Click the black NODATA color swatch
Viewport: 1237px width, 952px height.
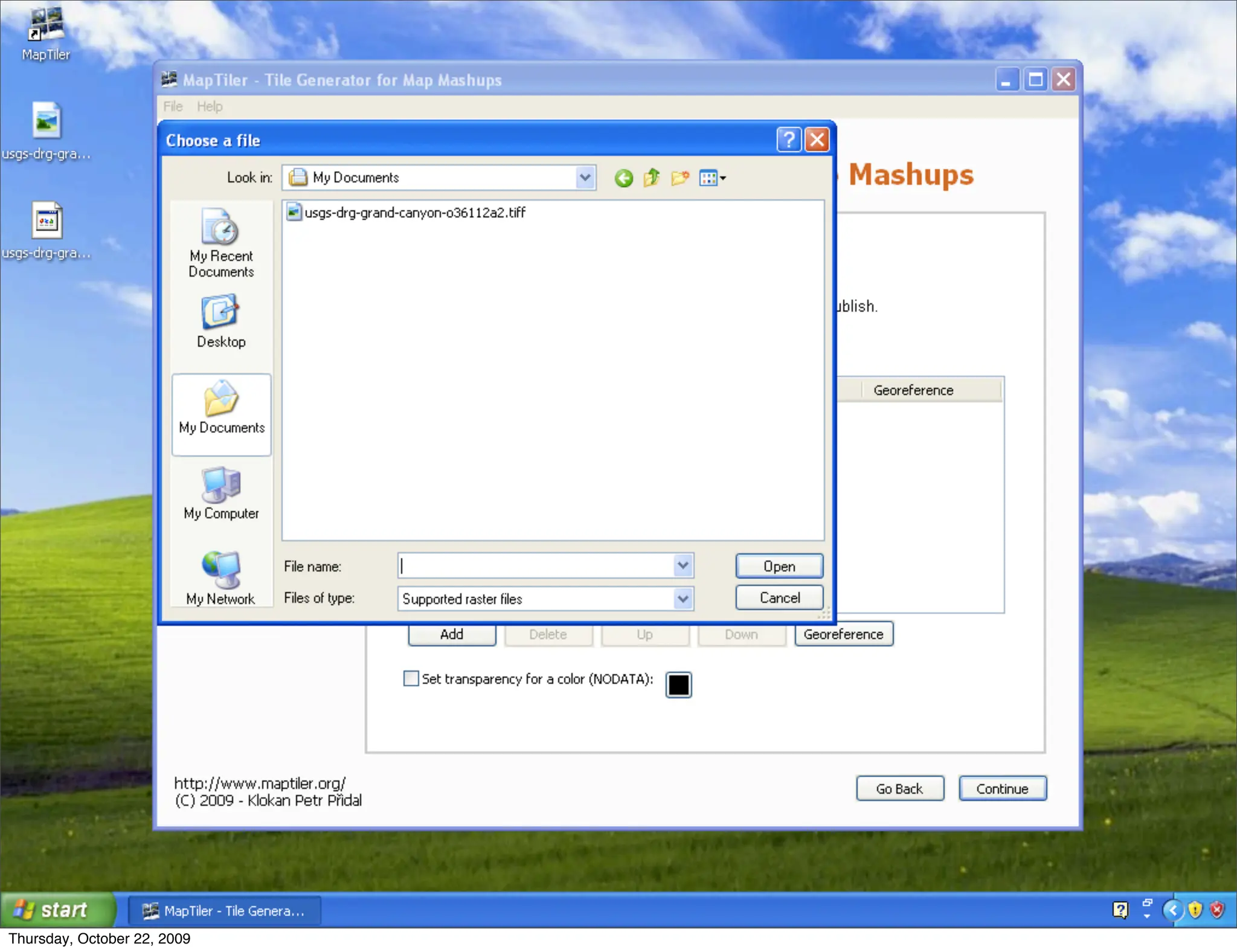(x=678, y=684)
